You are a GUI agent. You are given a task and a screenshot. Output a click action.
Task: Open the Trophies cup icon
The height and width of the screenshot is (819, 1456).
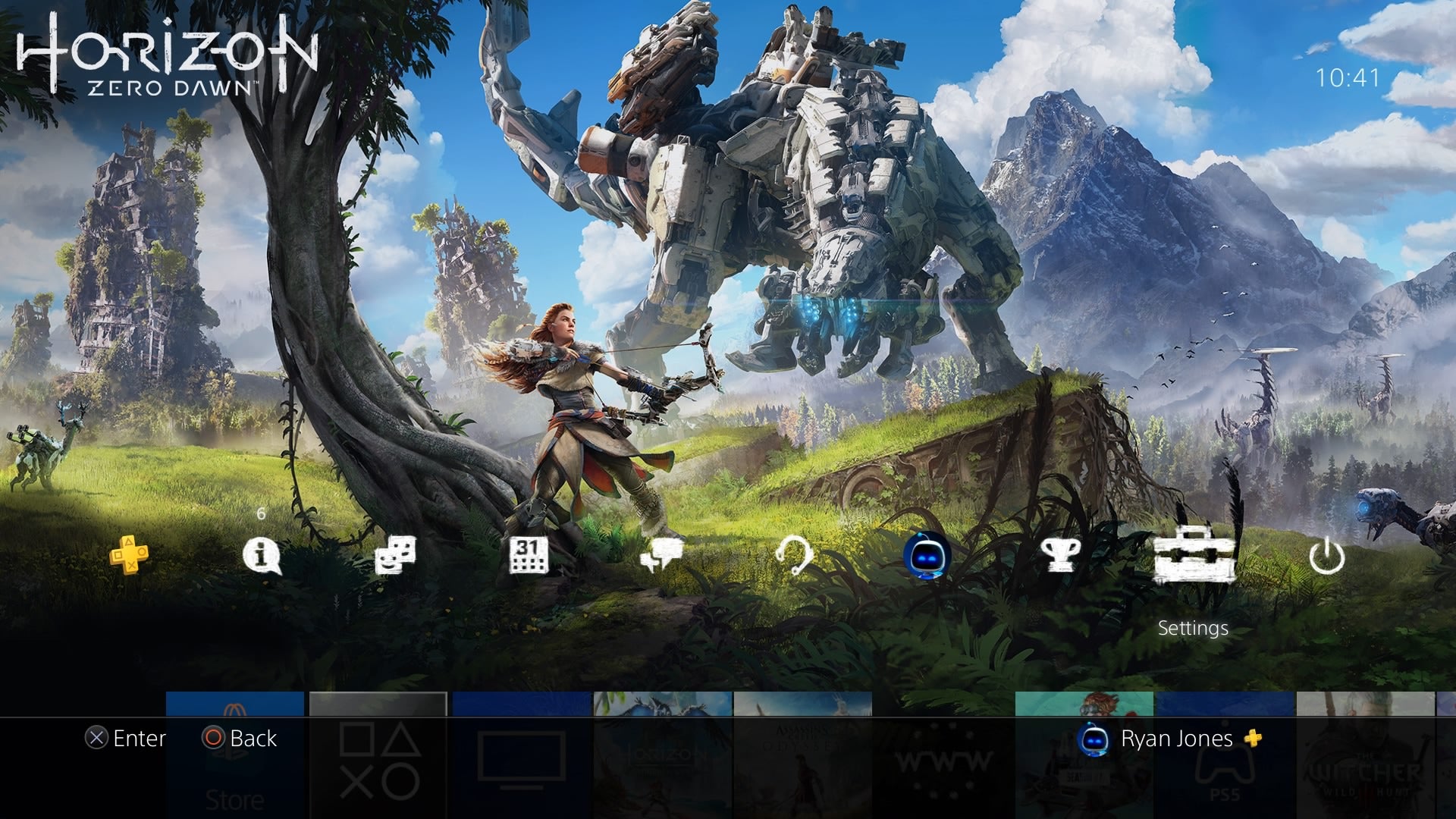pyautogui.click(x=1060, y=556)
